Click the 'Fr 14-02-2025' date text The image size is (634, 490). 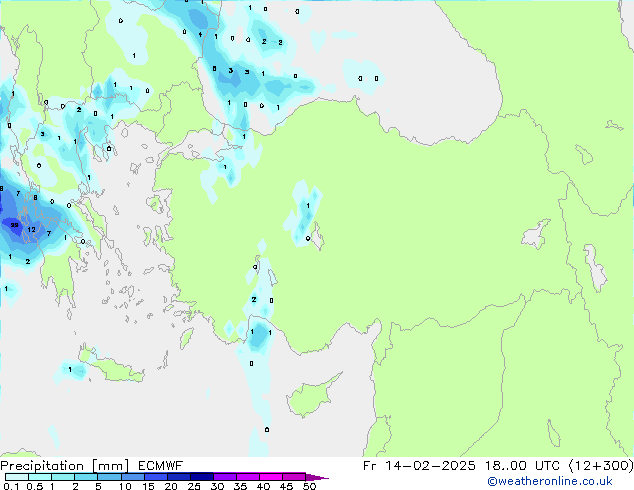coord(419,466)
